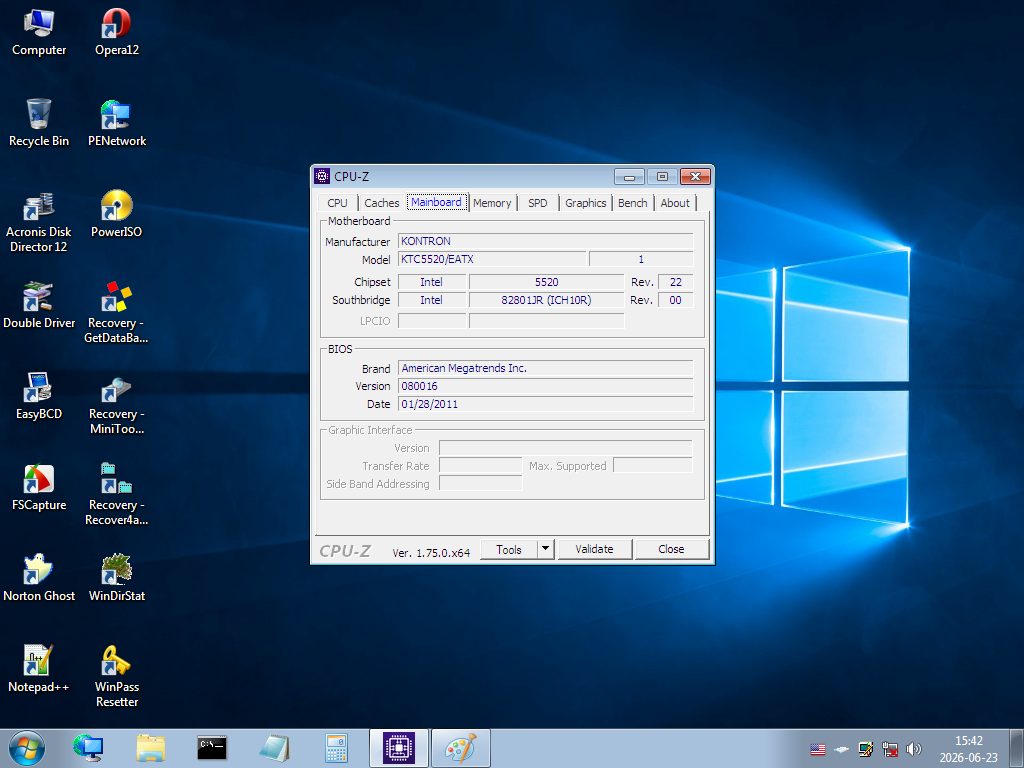
Task: Open the file explorer folder taskbar icon
Action: [x=150, y=748]
